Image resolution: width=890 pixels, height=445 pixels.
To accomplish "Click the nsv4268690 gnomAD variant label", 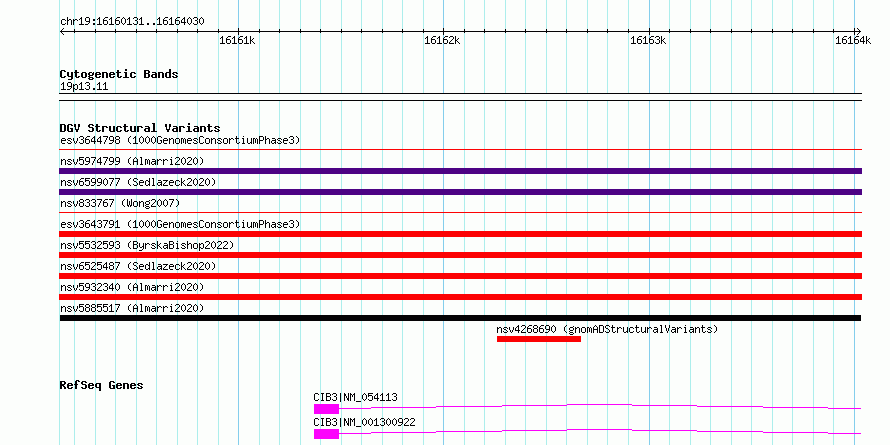I will click(607, 329).
